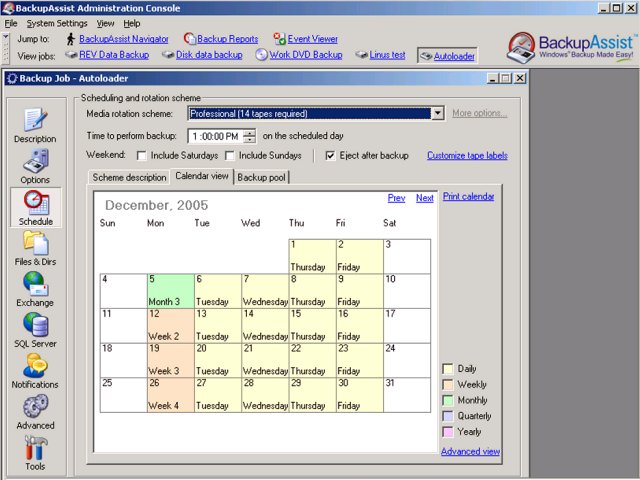
Task: Select the Schedule clock icon
Action: tap(36, 202)
